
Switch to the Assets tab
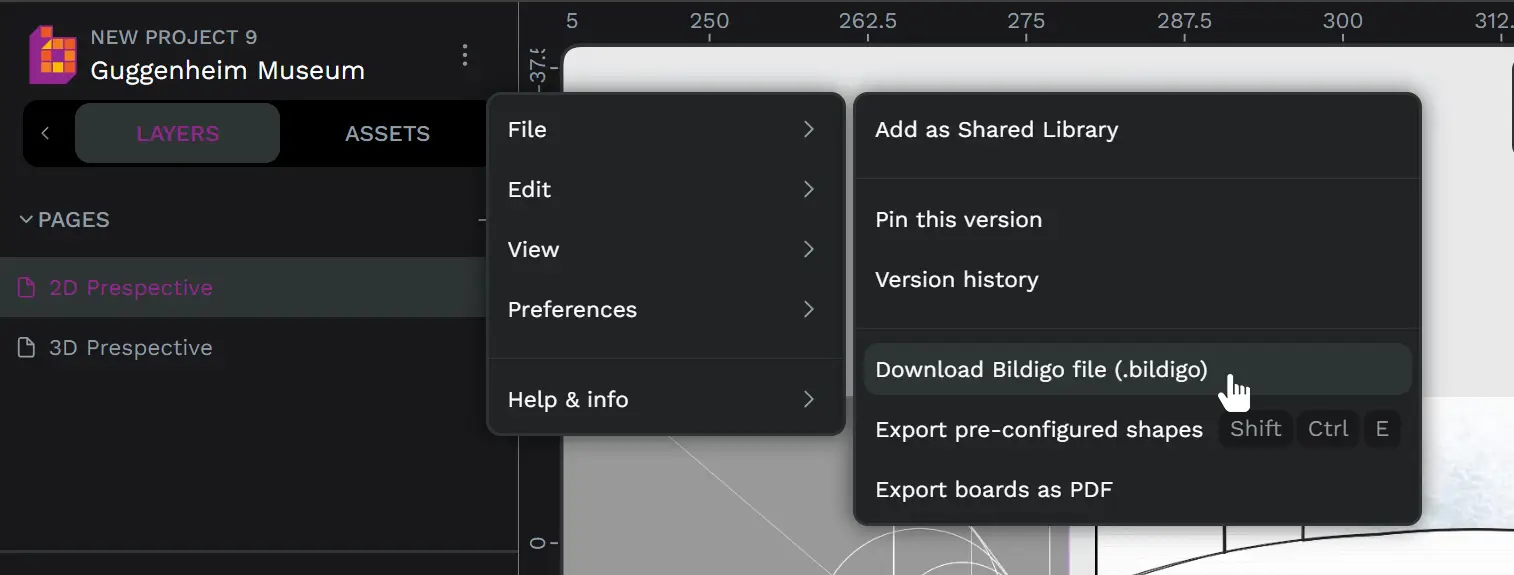(x=387, y=134)
